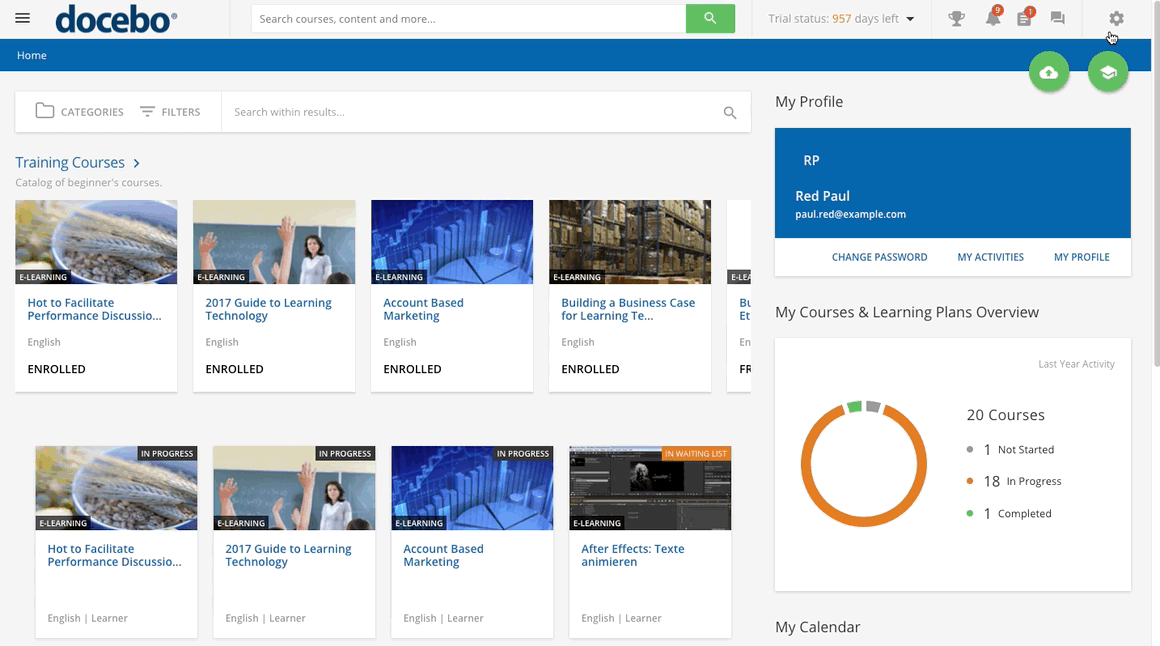Screen dimensions: 1160x646
Task: Open the Filters panel
Action: tap(172, 111)
